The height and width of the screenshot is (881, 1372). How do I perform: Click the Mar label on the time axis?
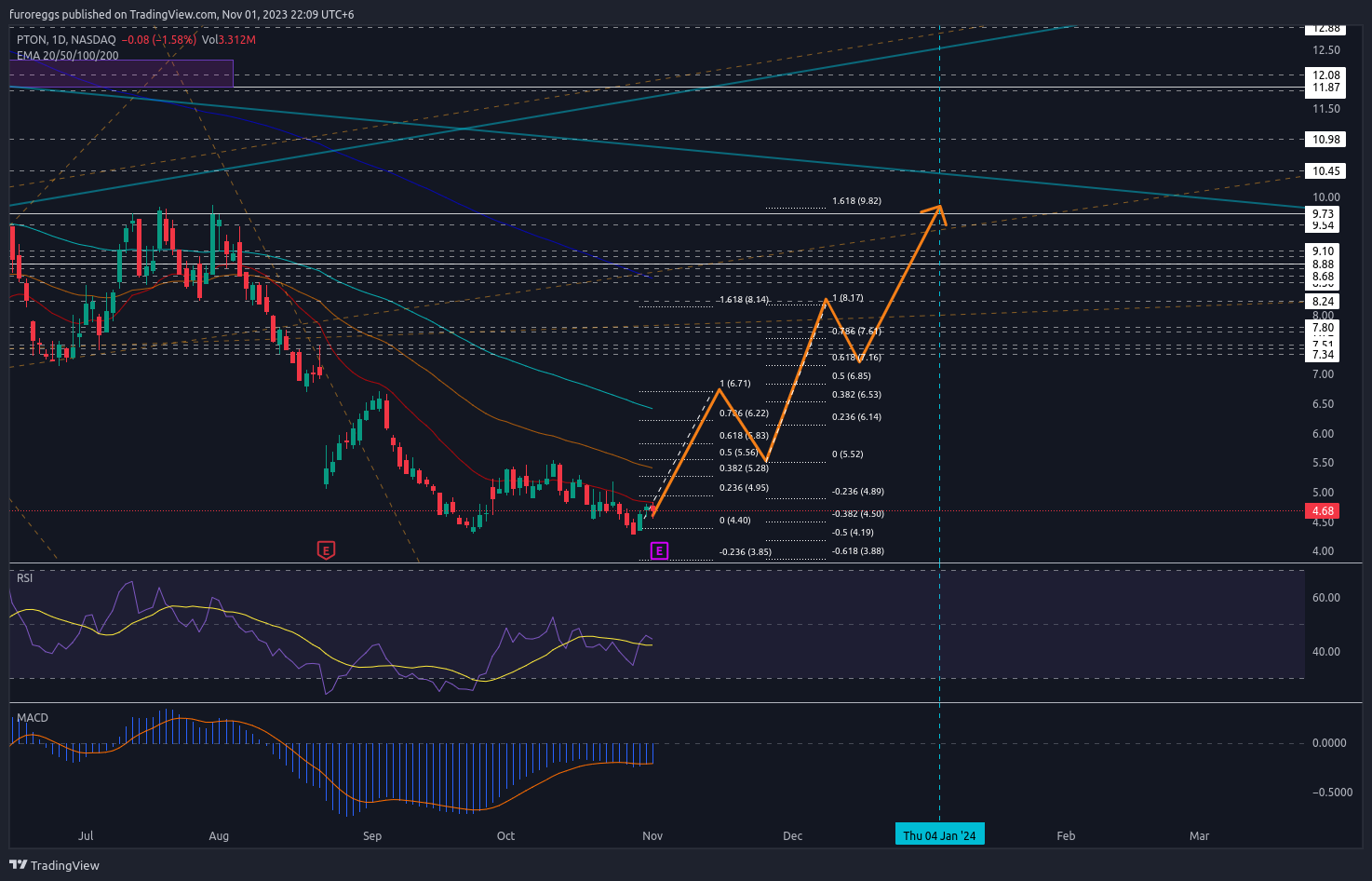1200,836
